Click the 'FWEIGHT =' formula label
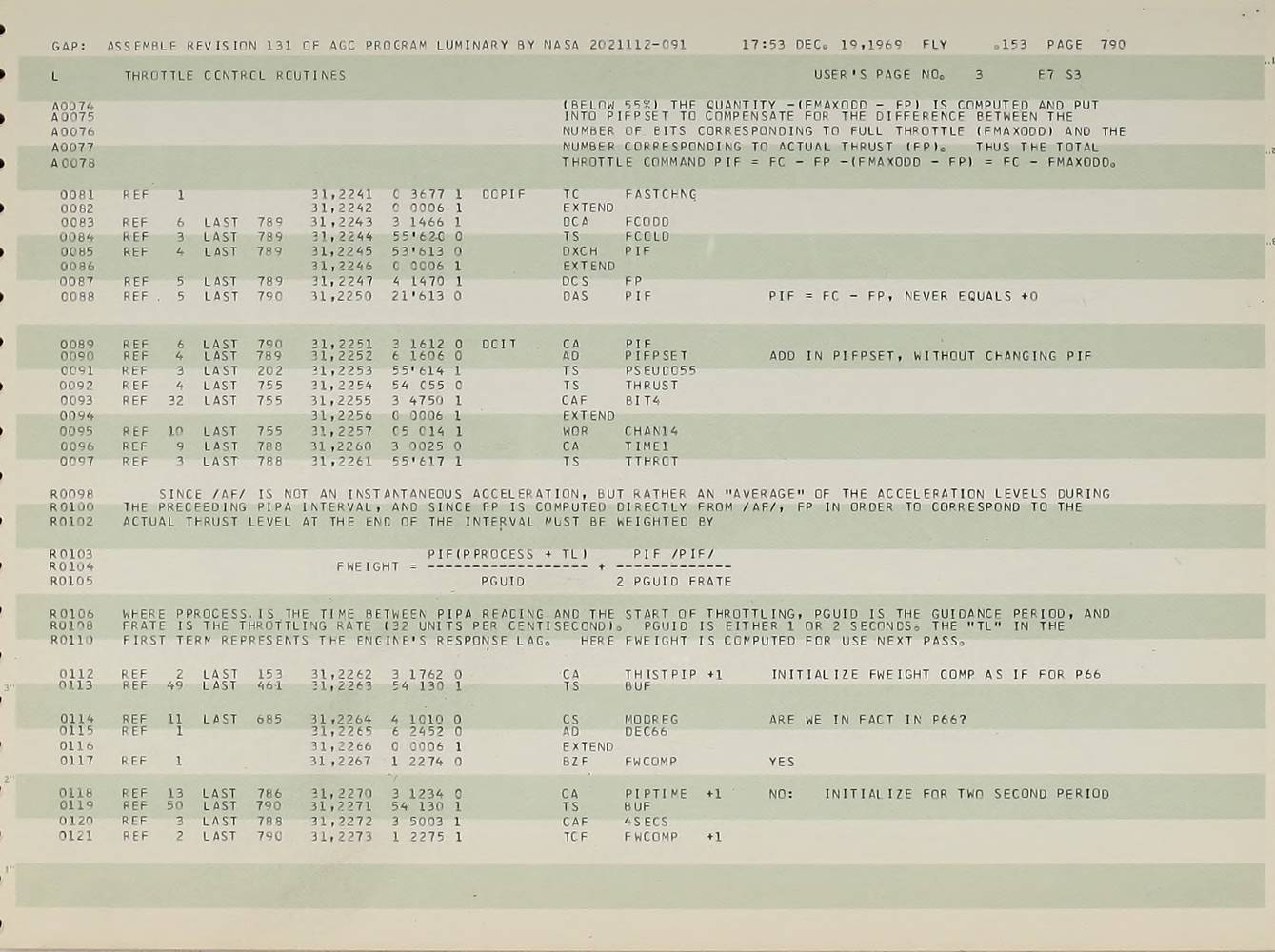The width and height of the screenshot is (1275, 952). (377, 566)
